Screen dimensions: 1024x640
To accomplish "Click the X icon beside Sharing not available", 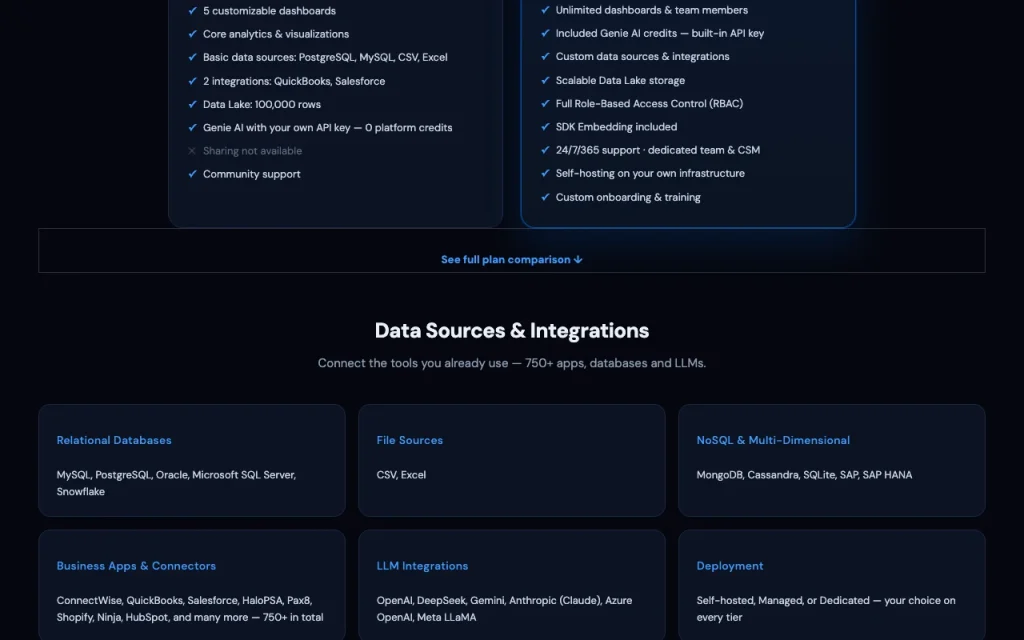I will click(192, 151).
